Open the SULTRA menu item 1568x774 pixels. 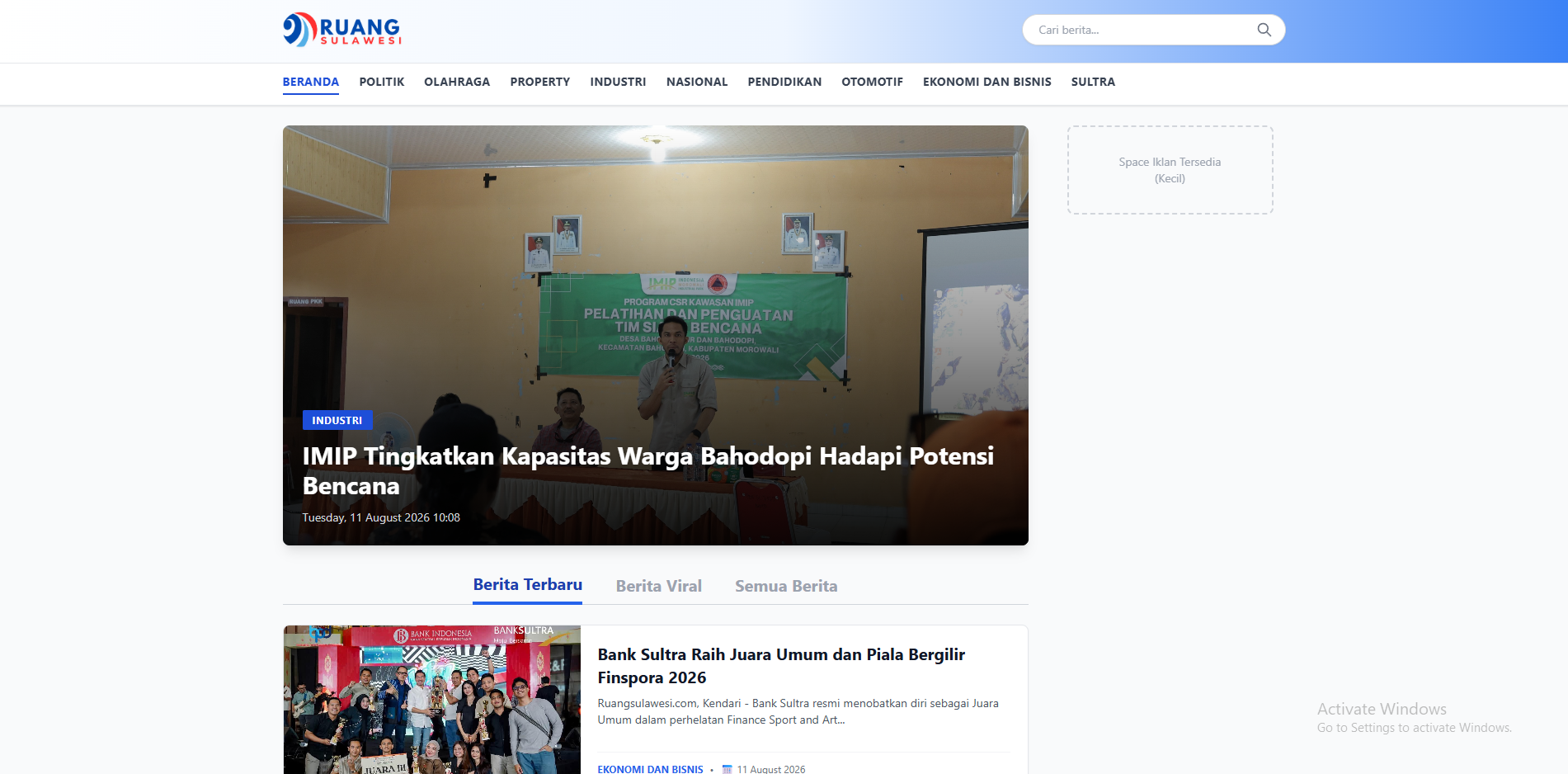point(1093,82)
